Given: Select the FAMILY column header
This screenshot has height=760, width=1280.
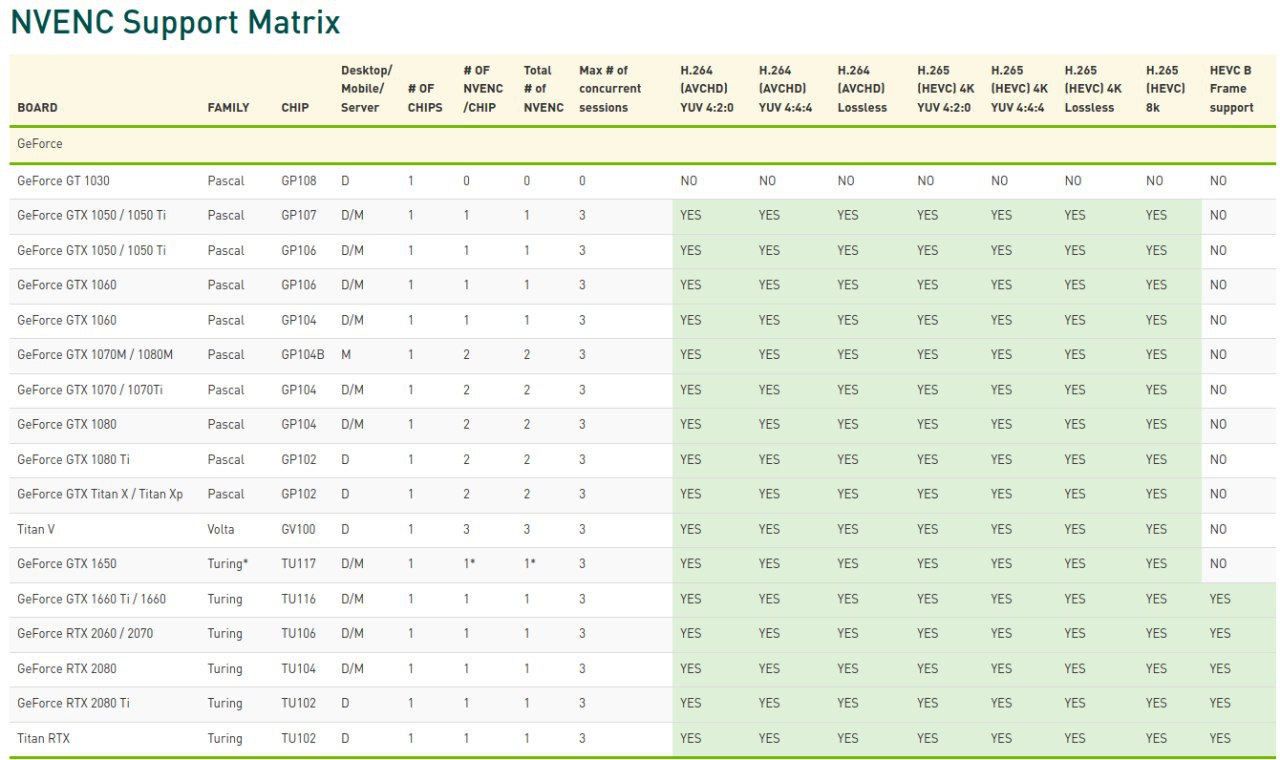Looking at the screenshot, I should click(228, 107).
